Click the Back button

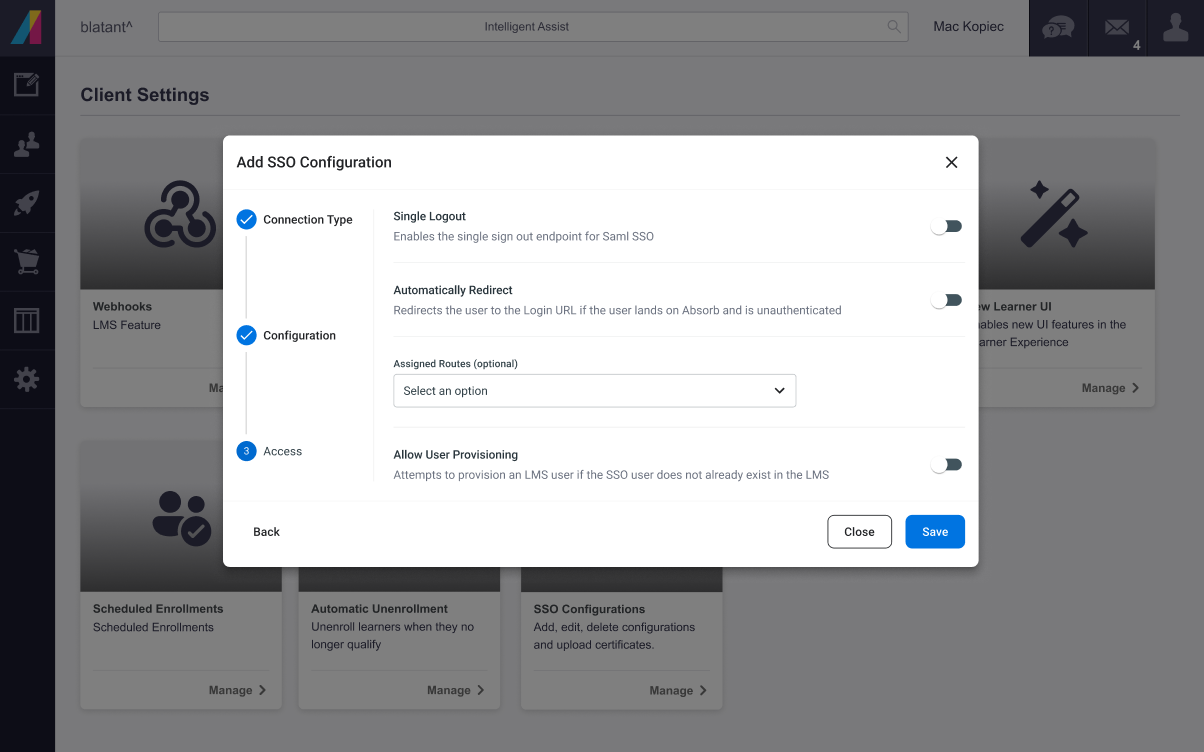point(267,532)
